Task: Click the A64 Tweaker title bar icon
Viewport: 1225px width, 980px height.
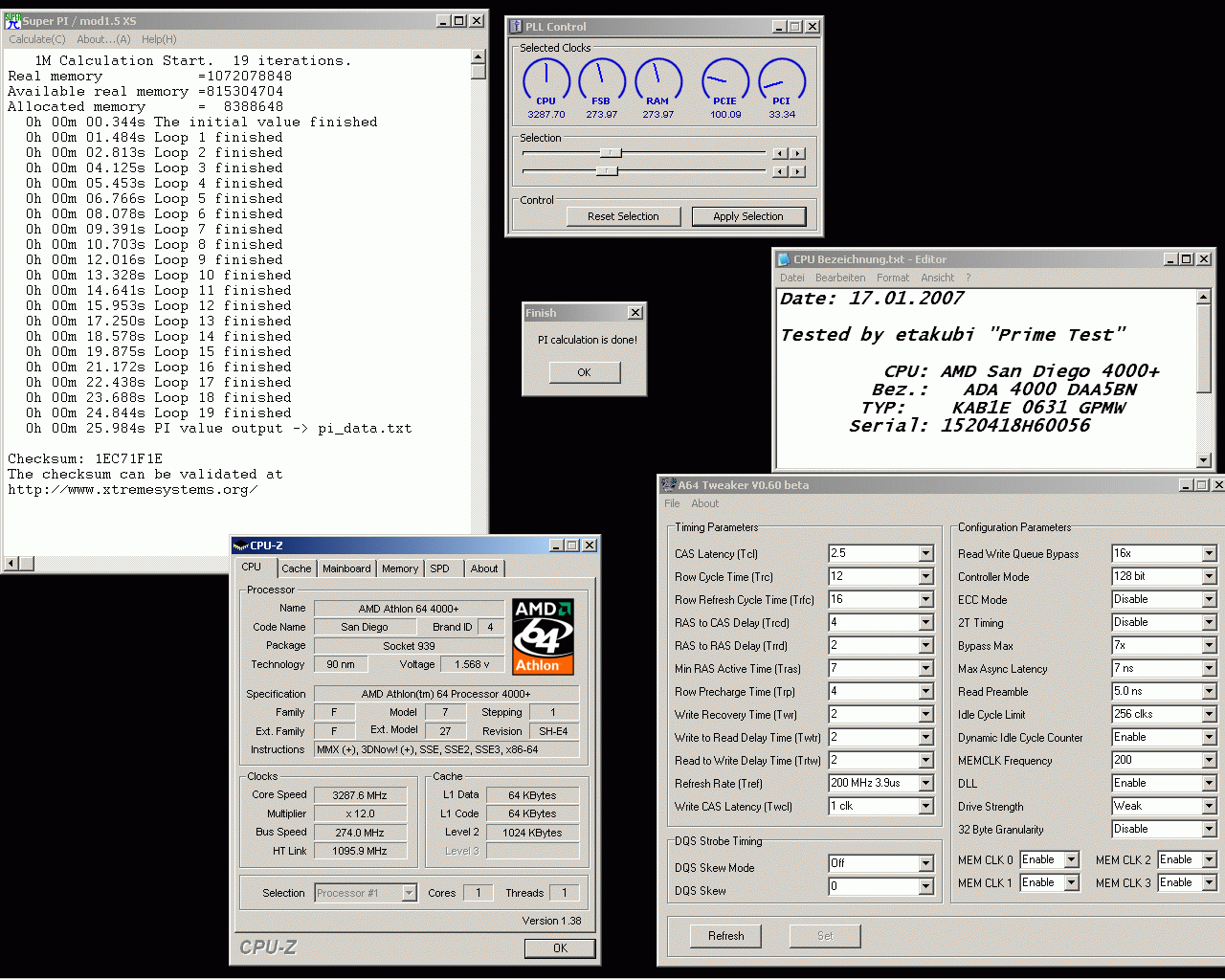Action: [669, 484]
